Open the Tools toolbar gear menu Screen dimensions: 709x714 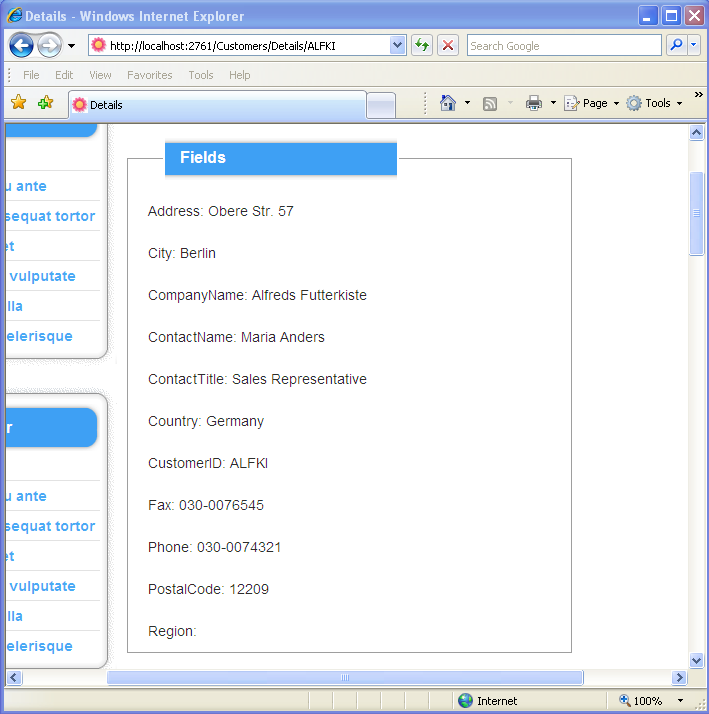(654, 103)
